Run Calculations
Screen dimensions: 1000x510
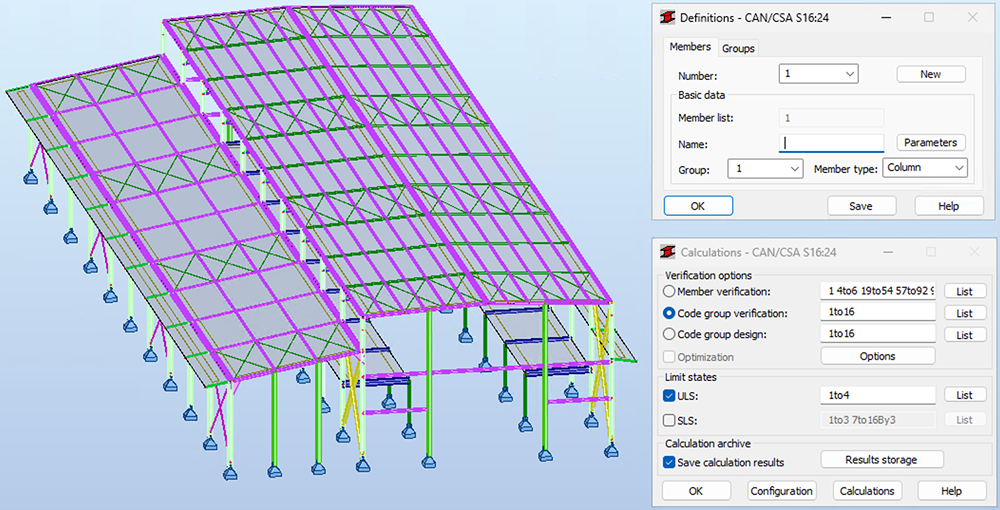[867, 491]
